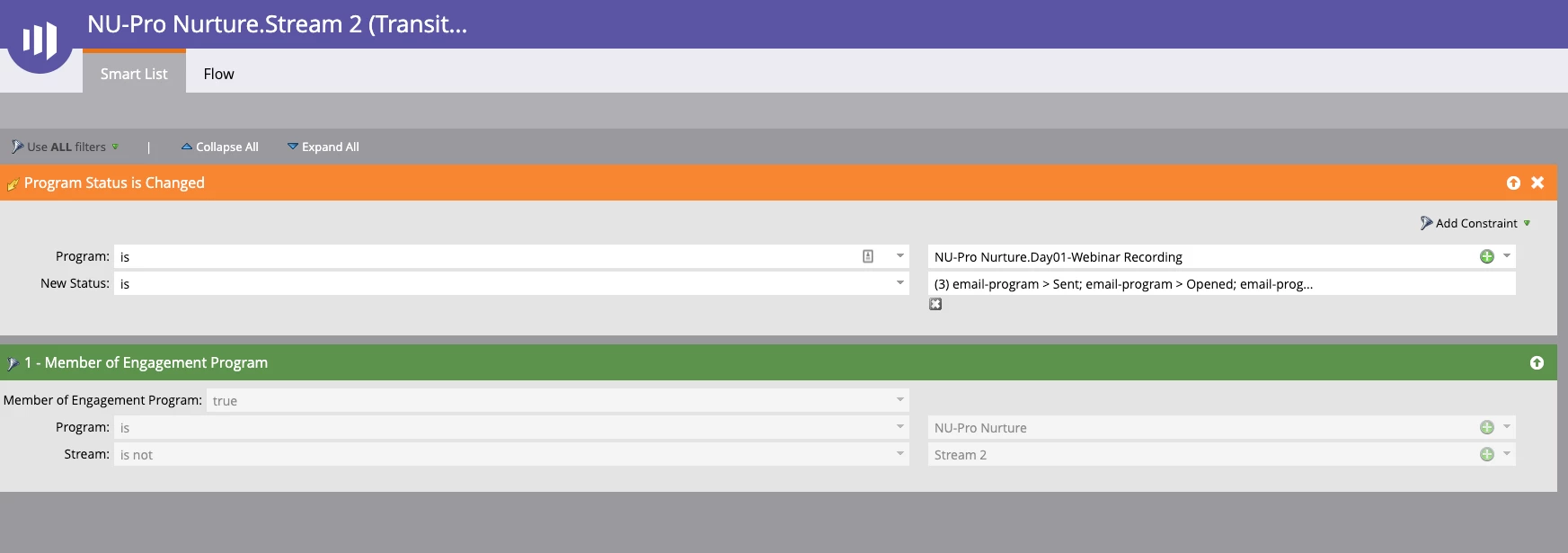Open the dropdown arrow for Stream 2 value
The height and width of the screenshot is (553, 1568).
point(1507,454)
